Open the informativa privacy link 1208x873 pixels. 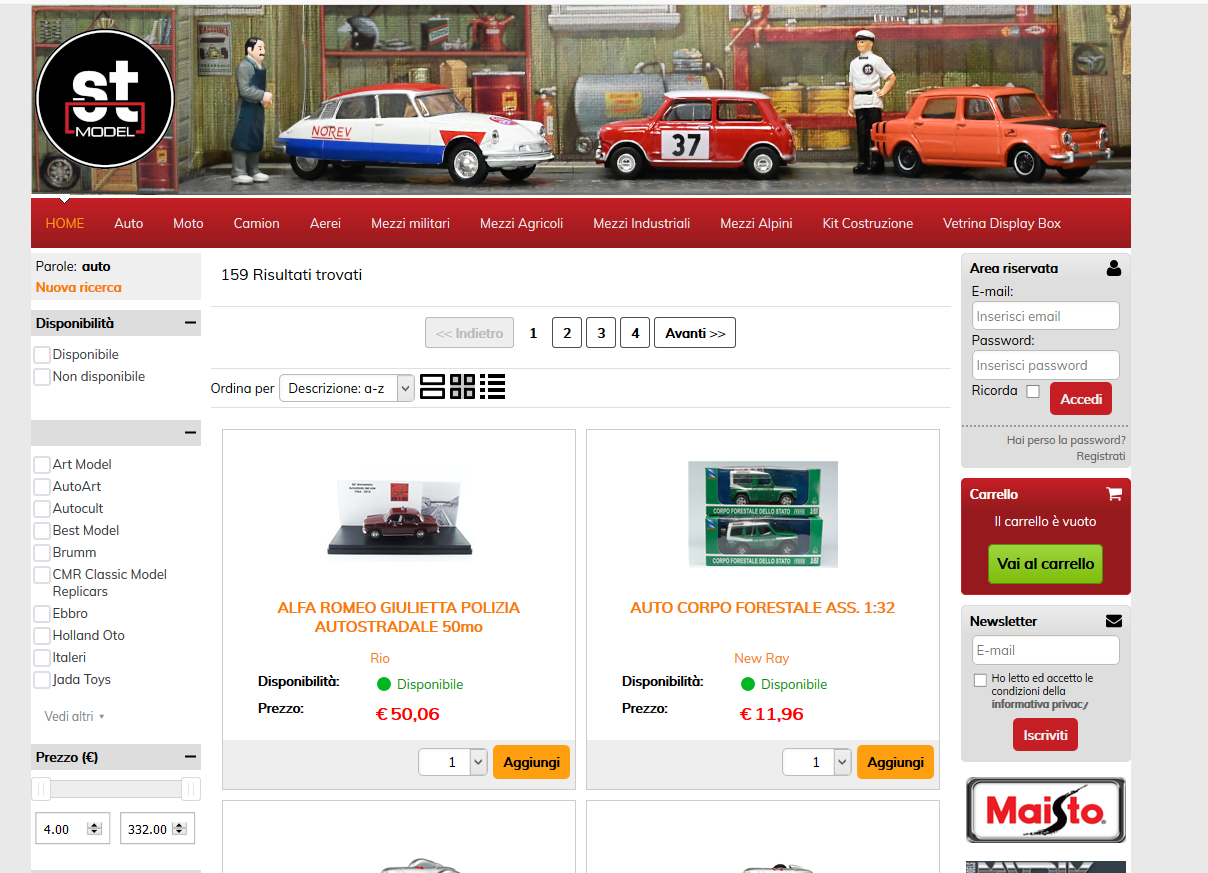pyautogui.click(x=1038, y=704)
